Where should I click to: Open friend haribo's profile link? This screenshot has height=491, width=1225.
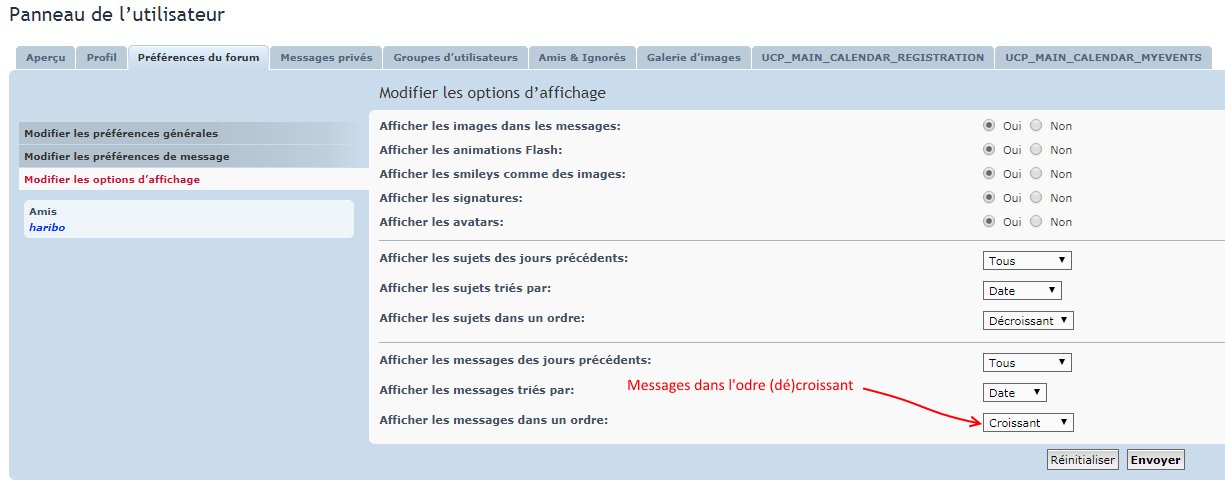click(x=47, y=227)
